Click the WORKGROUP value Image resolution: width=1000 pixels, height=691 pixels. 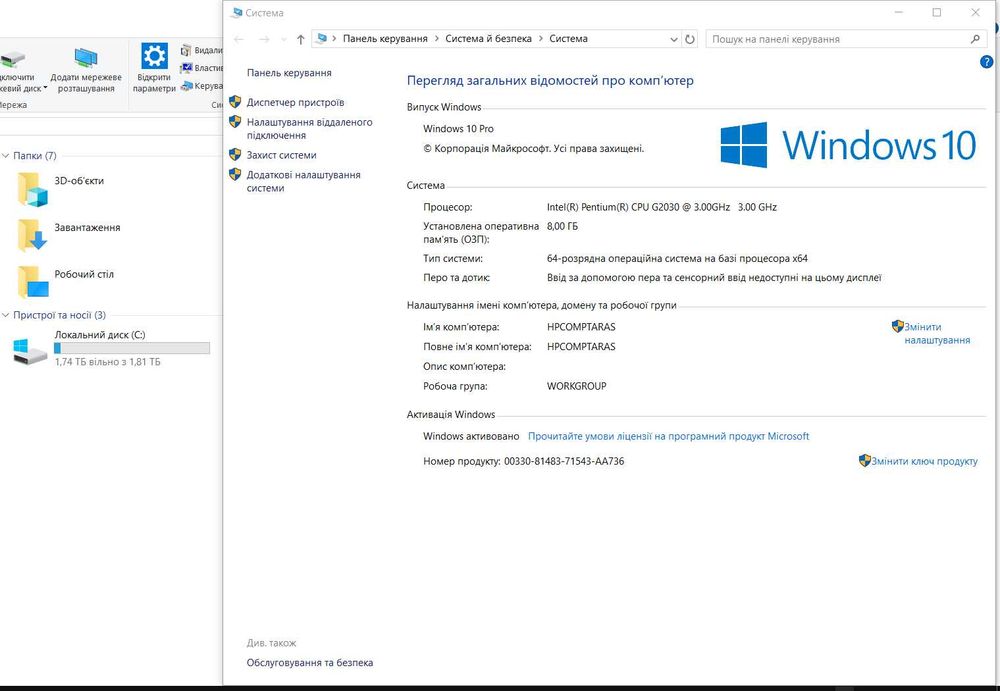click(x=577, y=386)
